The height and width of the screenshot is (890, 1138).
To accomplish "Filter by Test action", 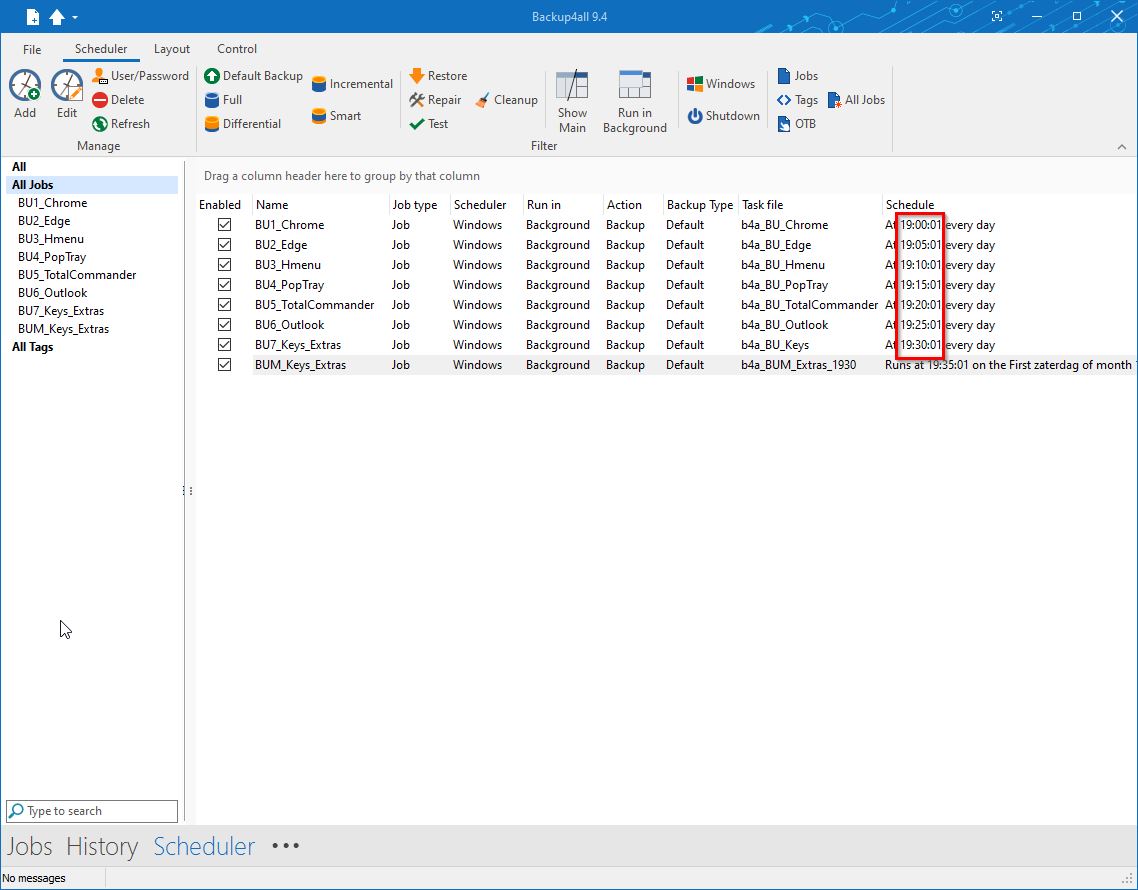I will (x=429, y=123).
